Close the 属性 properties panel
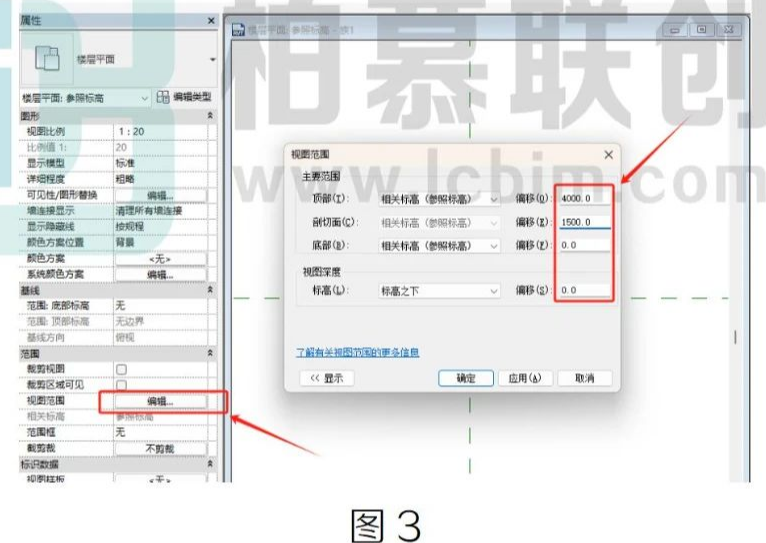The width and height of the screenshot is (766, 543). (x=211, y=21)
